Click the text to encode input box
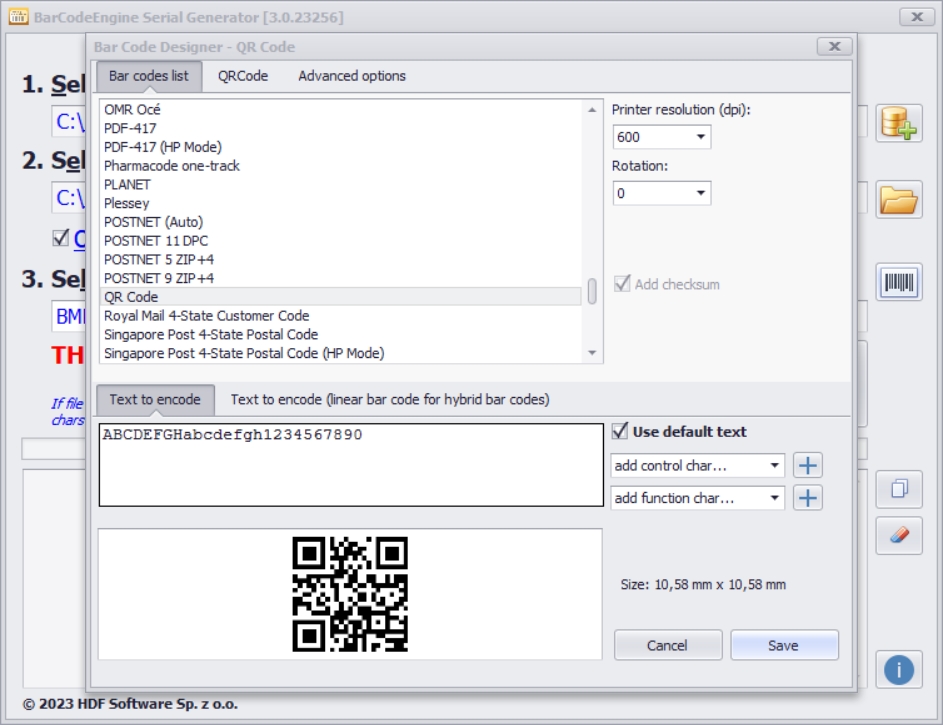The image size is (943, 725). (350, 465)
